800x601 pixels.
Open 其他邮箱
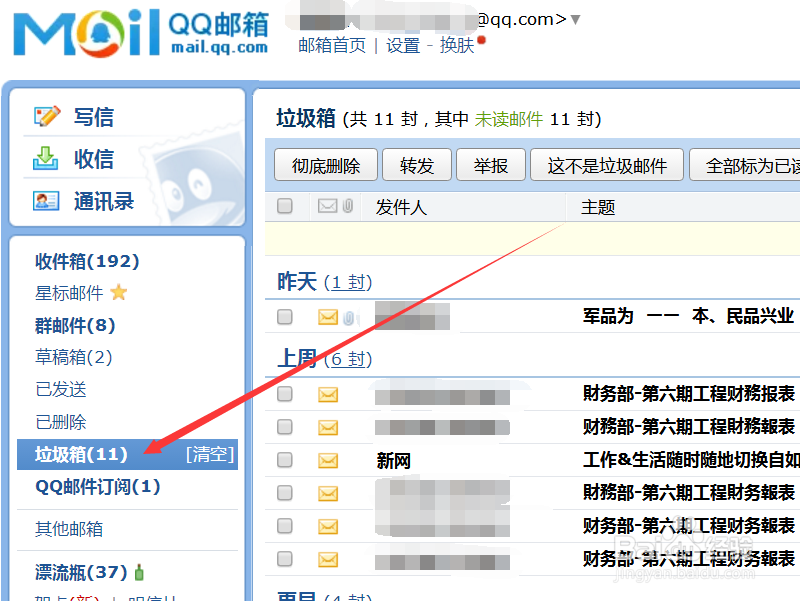click(69, 529)
